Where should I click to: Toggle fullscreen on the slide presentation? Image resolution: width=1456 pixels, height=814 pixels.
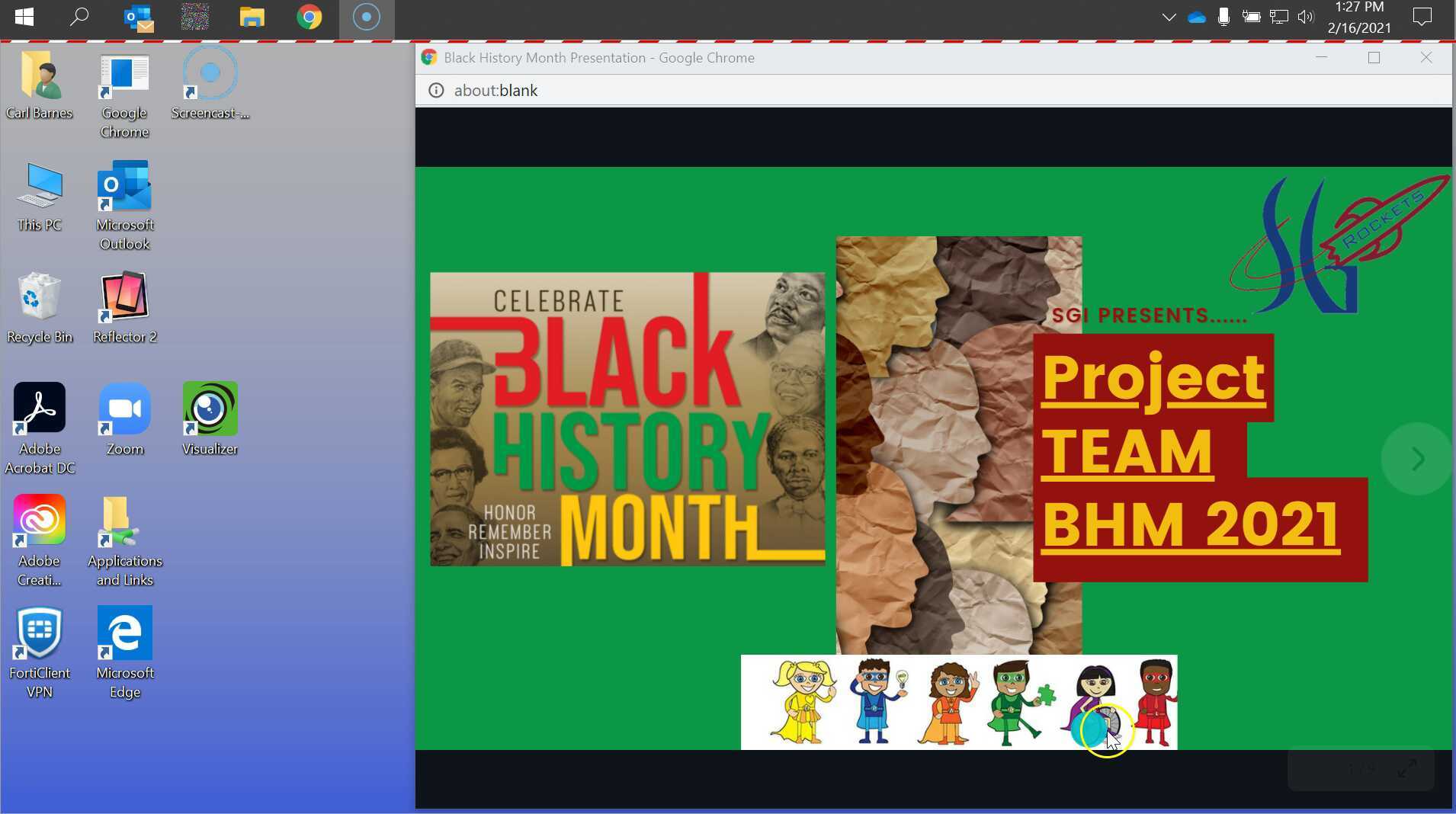tap(1405, 769)
